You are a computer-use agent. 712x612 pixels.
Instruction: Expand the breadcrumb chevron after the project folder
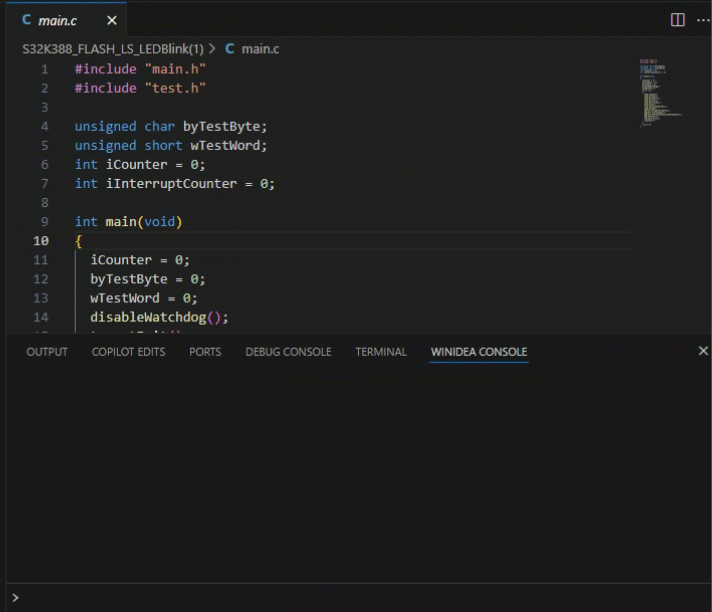coord(213,48)
